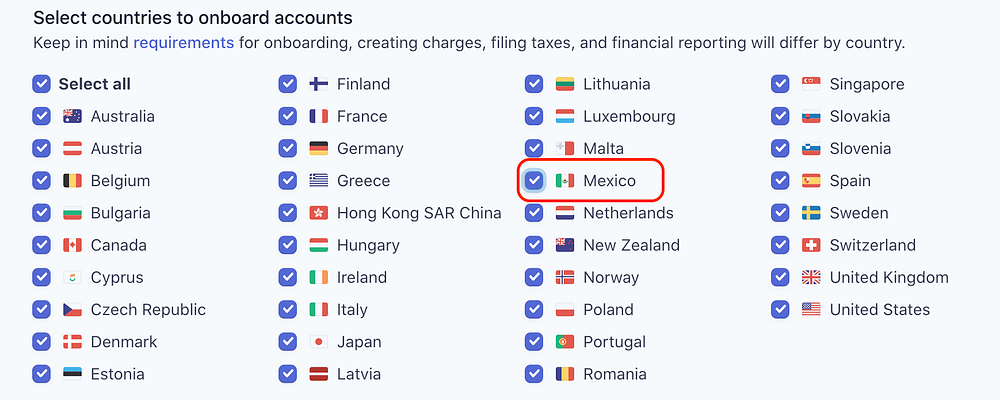1000x400 pixels.
Task: Click the Select all label
Action: [x=95, y=84]
